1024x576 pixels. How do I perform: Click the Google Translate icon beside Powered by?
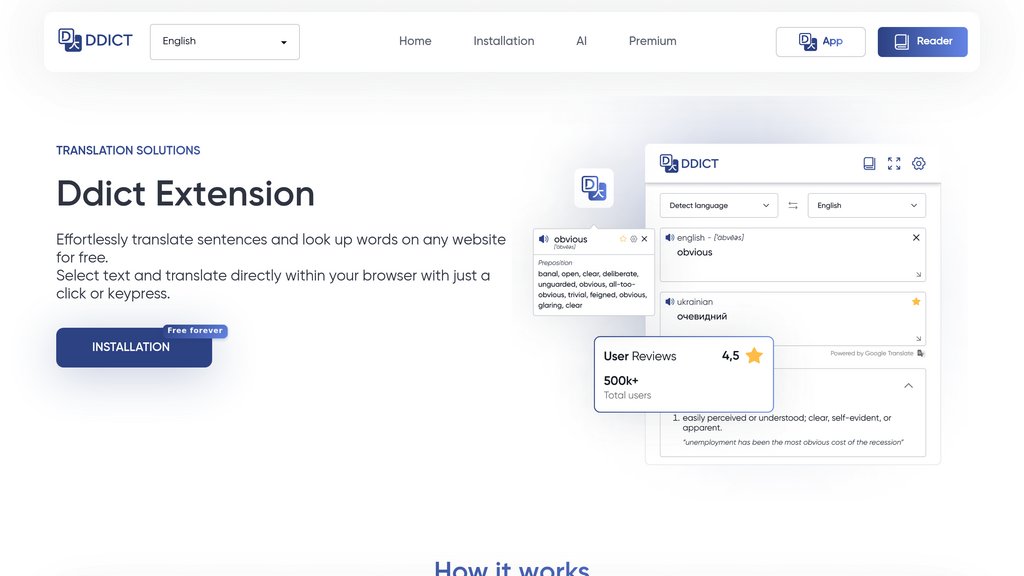point(921,353)
